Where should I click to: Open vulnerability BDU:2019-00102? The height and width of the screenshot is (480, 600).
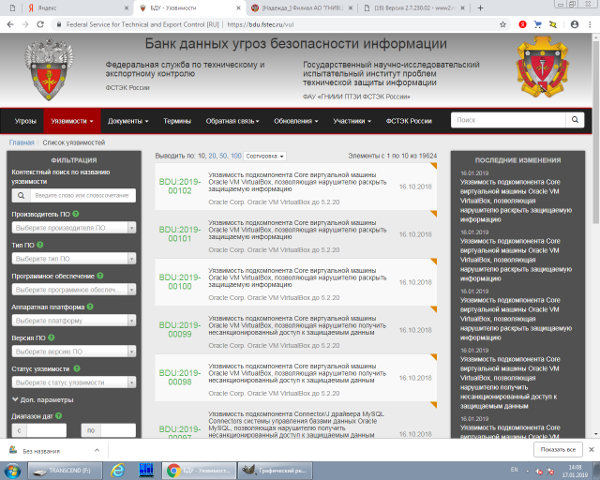point(179,186)
